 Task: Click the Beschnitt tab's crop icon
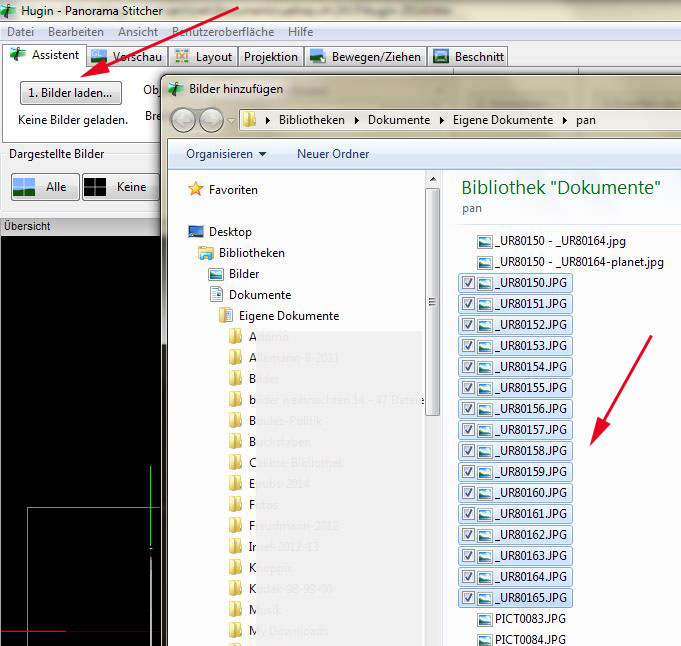(440, 56)
